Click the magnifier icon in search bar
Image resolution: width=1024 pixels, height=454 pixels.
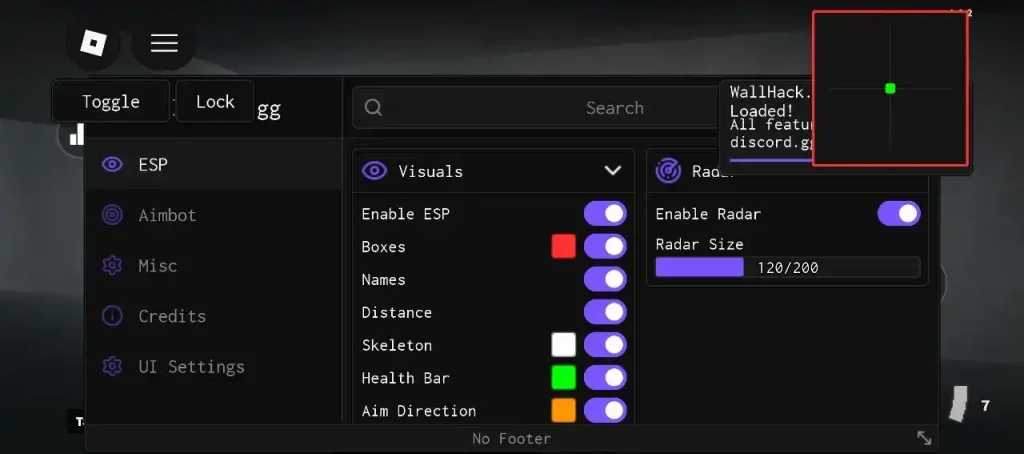point(374,108)
